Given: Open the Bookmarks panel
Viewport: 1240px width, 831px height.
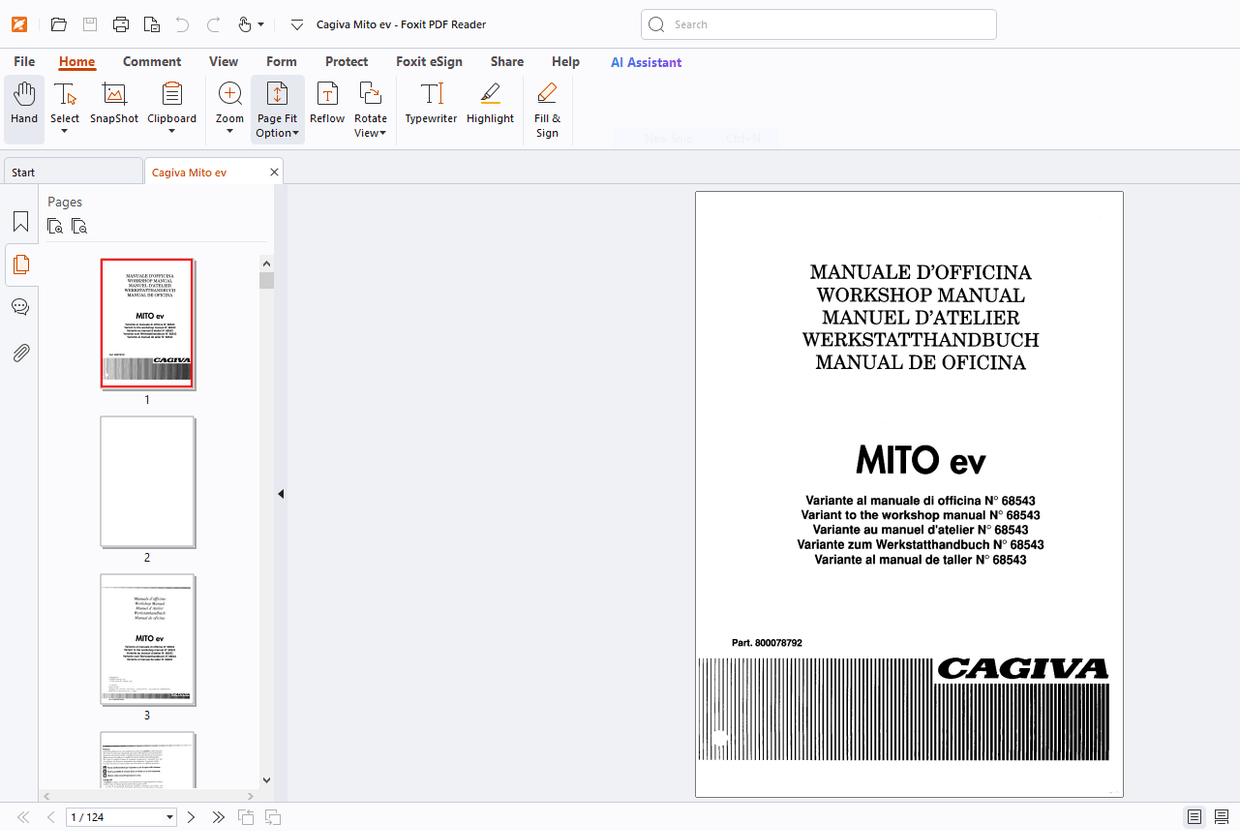Looking at the screenshot, I should click(20, 221).
